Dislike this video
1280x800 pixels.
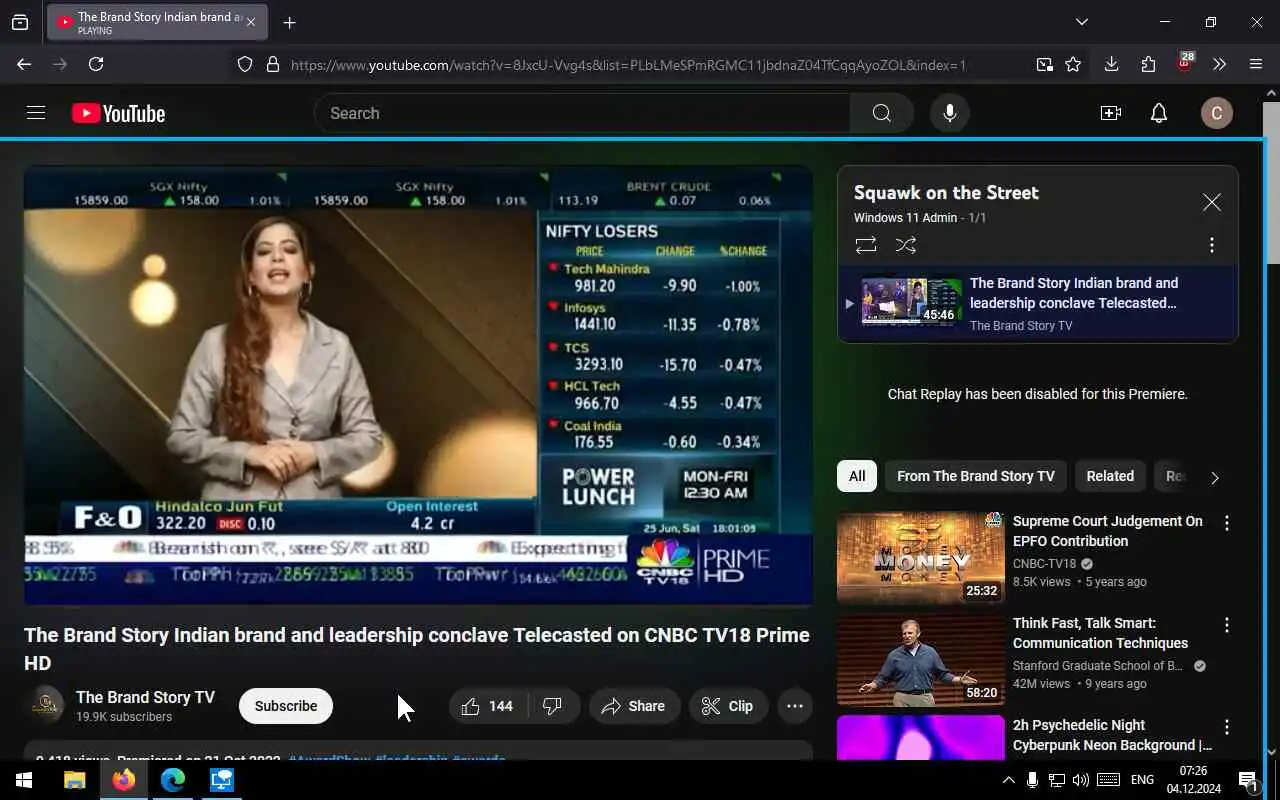point(553,706)
